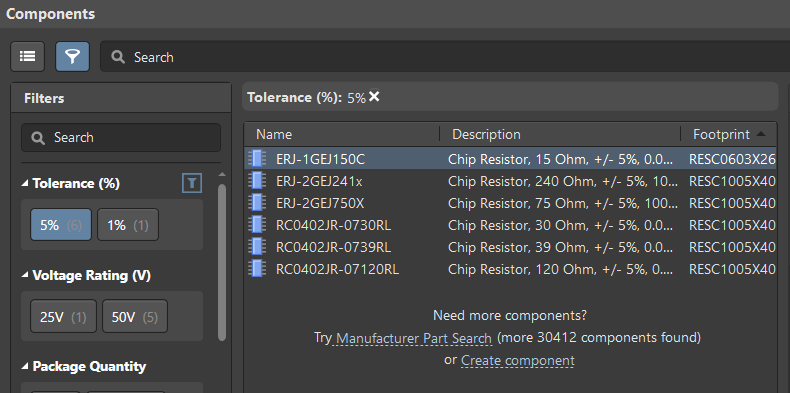Open the components list view menu icon

pos(28,56)
